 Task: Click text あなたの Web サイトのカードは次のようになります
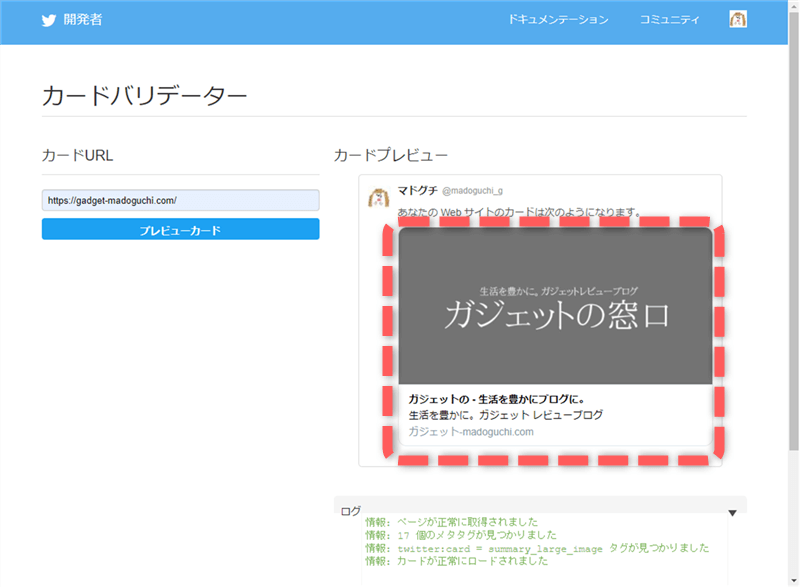(518, 212)
